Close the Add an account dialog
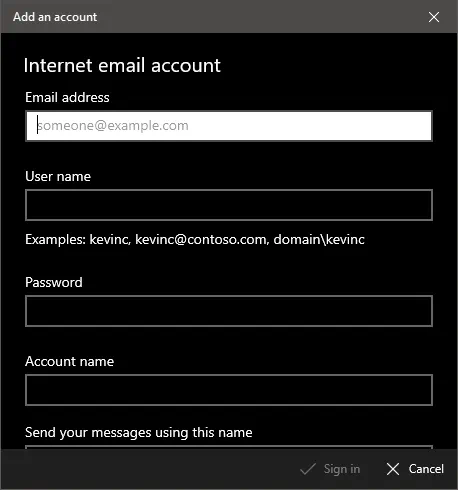The width and height of the screenshot is (458, 490). pyautogui.click(x=434, y=17)
